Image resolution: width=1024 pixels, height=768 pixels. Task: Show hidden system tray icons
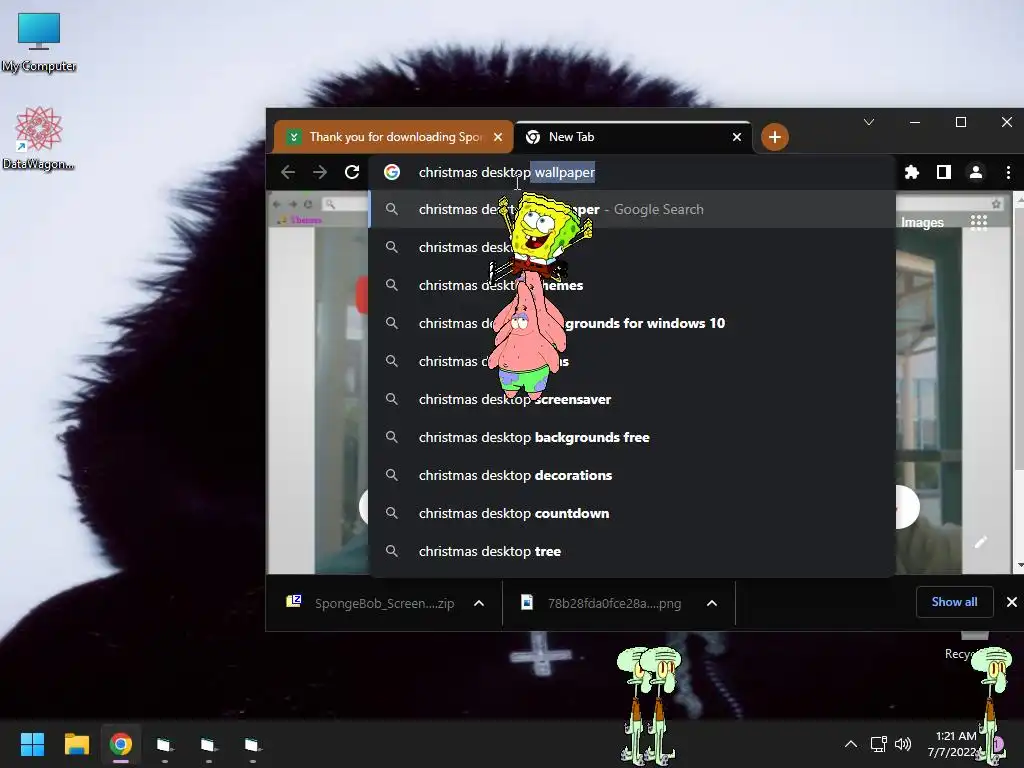point(851,744)
